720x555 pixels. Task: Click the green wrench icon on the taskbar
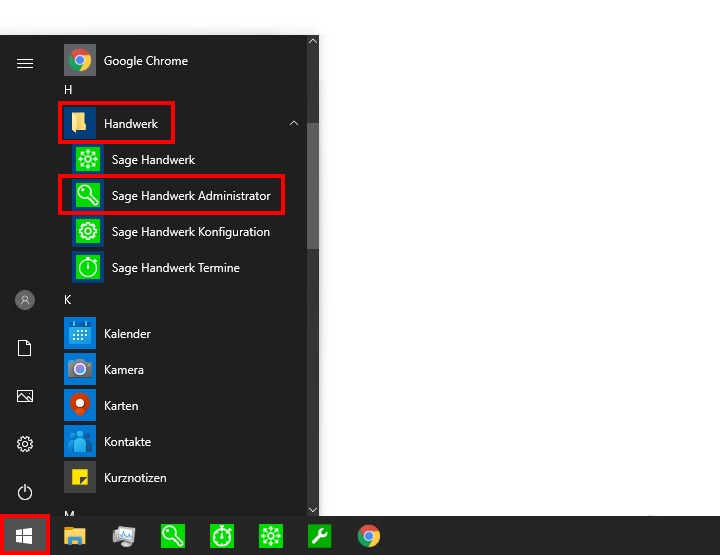(x=320, y=536)
